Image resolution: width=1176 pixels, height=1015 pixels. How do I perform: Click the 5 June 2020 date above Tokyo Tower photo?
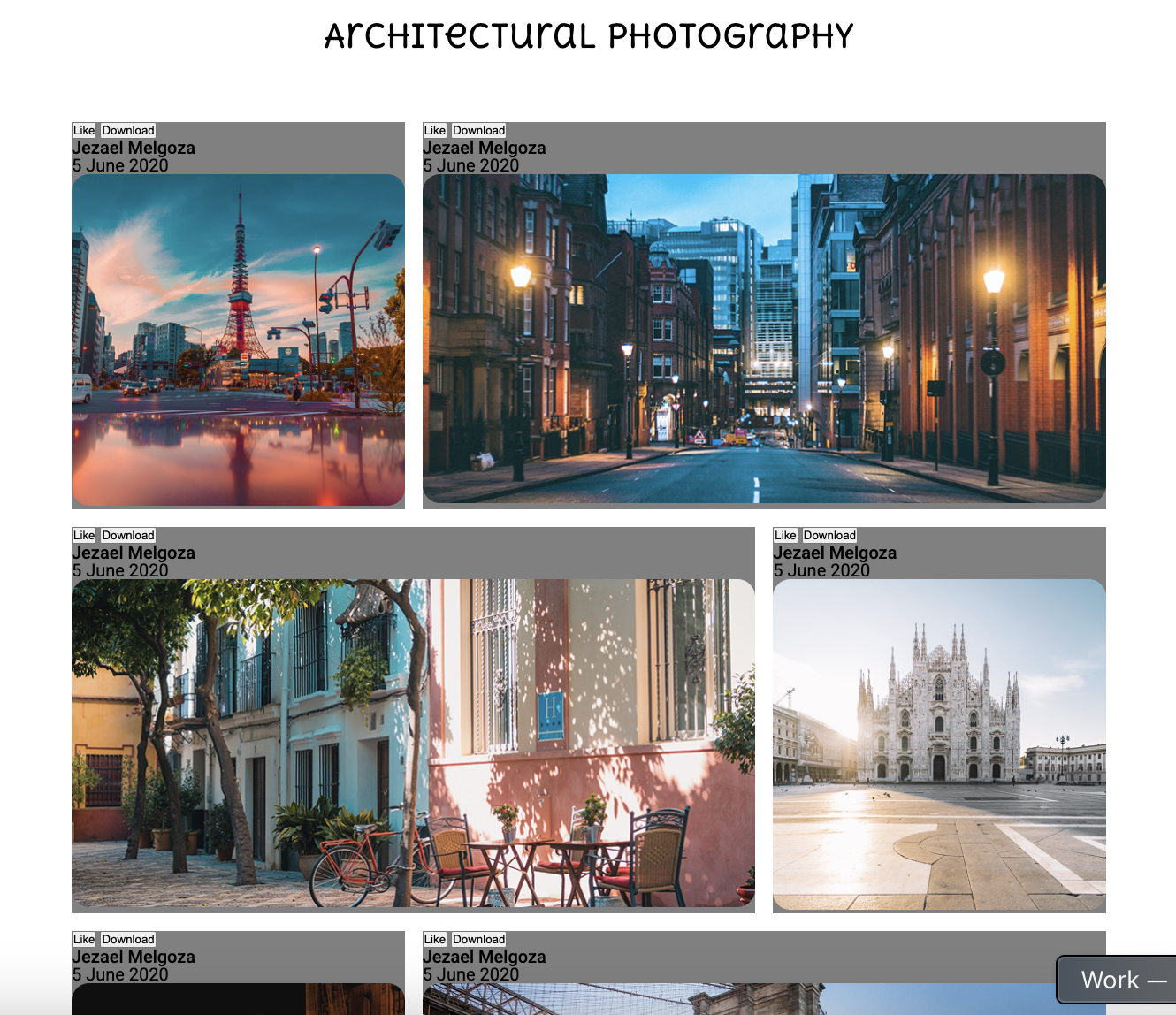tap(120, 165)
